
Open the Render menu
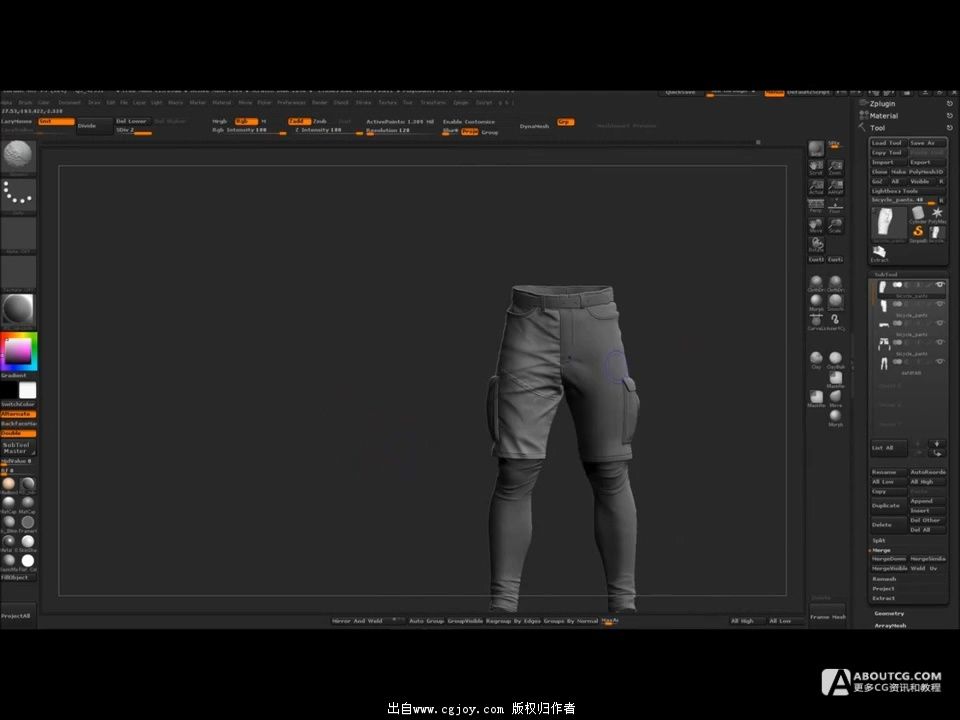(320, 103)
